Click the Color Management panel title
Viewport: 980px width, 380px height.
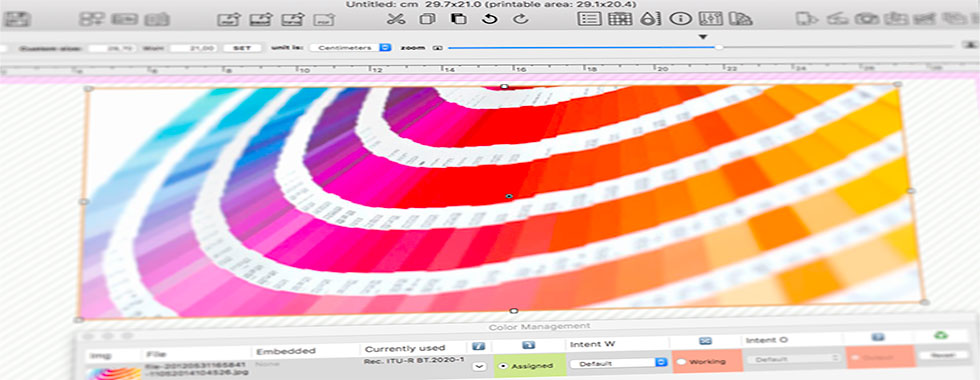click(538, 326)
